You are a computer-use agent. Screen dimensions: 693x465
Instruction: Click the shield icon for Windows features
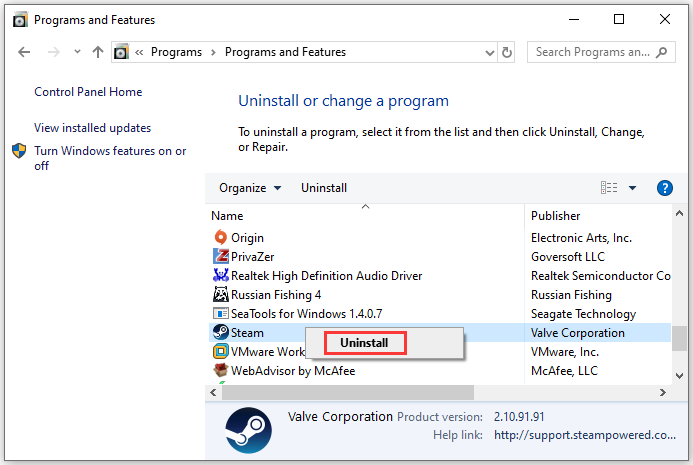(19, 151)
